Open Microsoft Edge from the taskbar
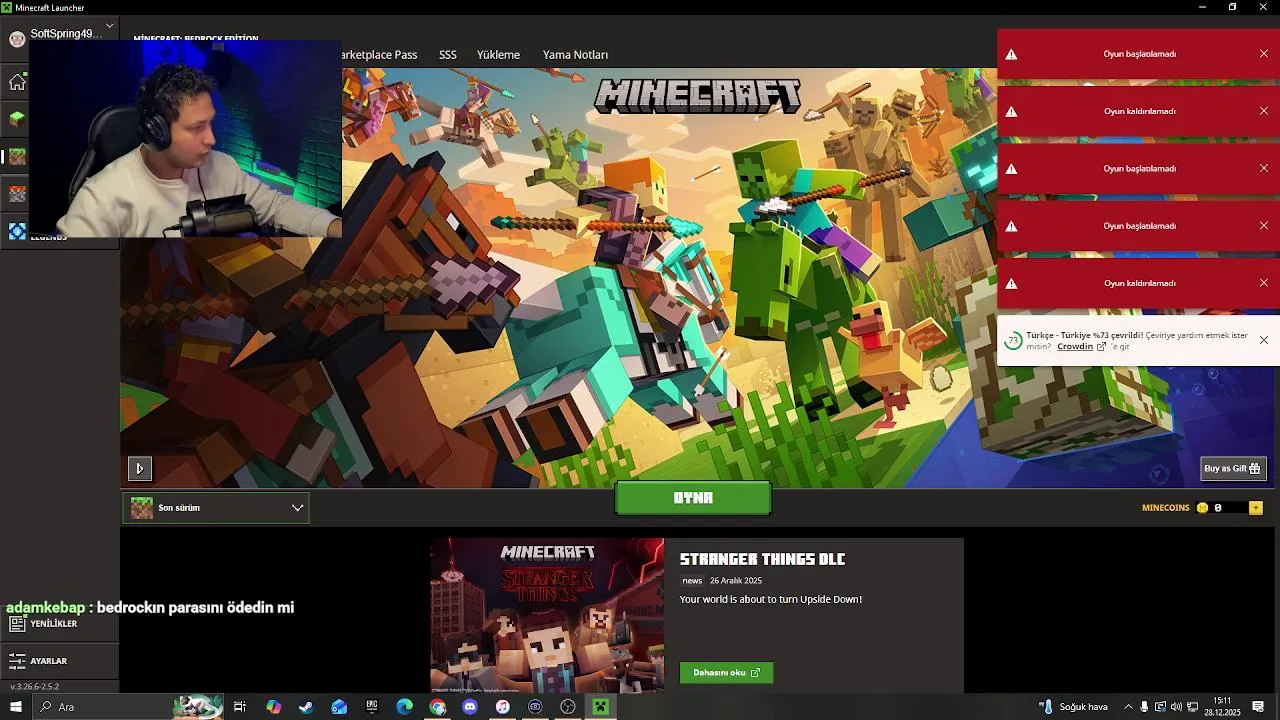1280x720 pixels. [404, 707]
